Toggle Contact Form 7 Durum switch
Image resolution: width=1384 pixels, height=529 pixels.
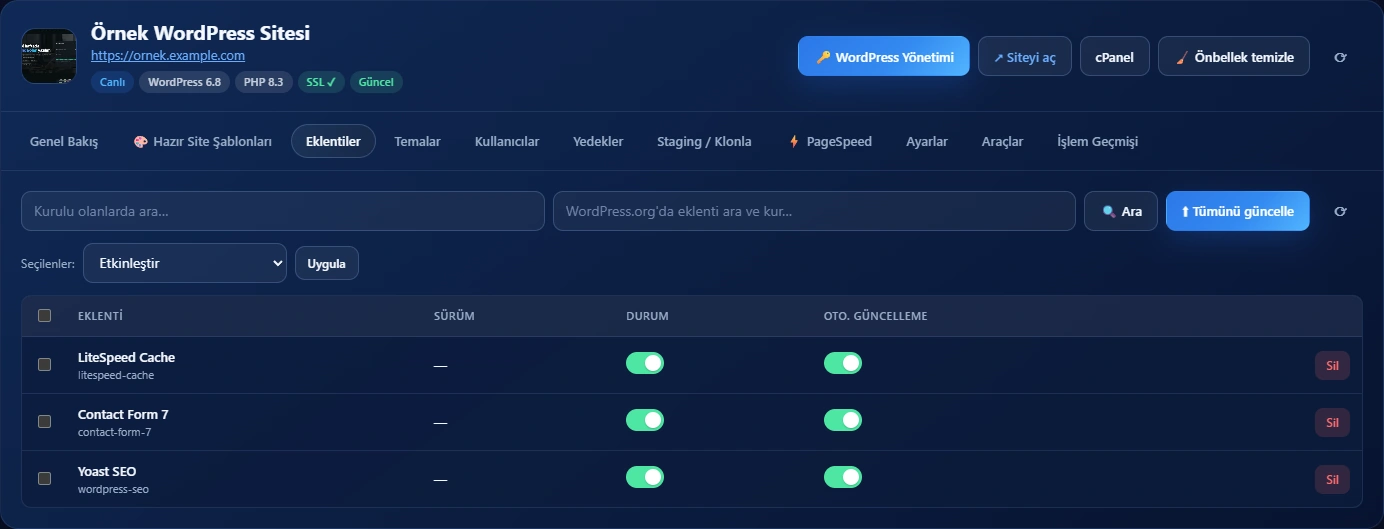(x=645, y=420)
